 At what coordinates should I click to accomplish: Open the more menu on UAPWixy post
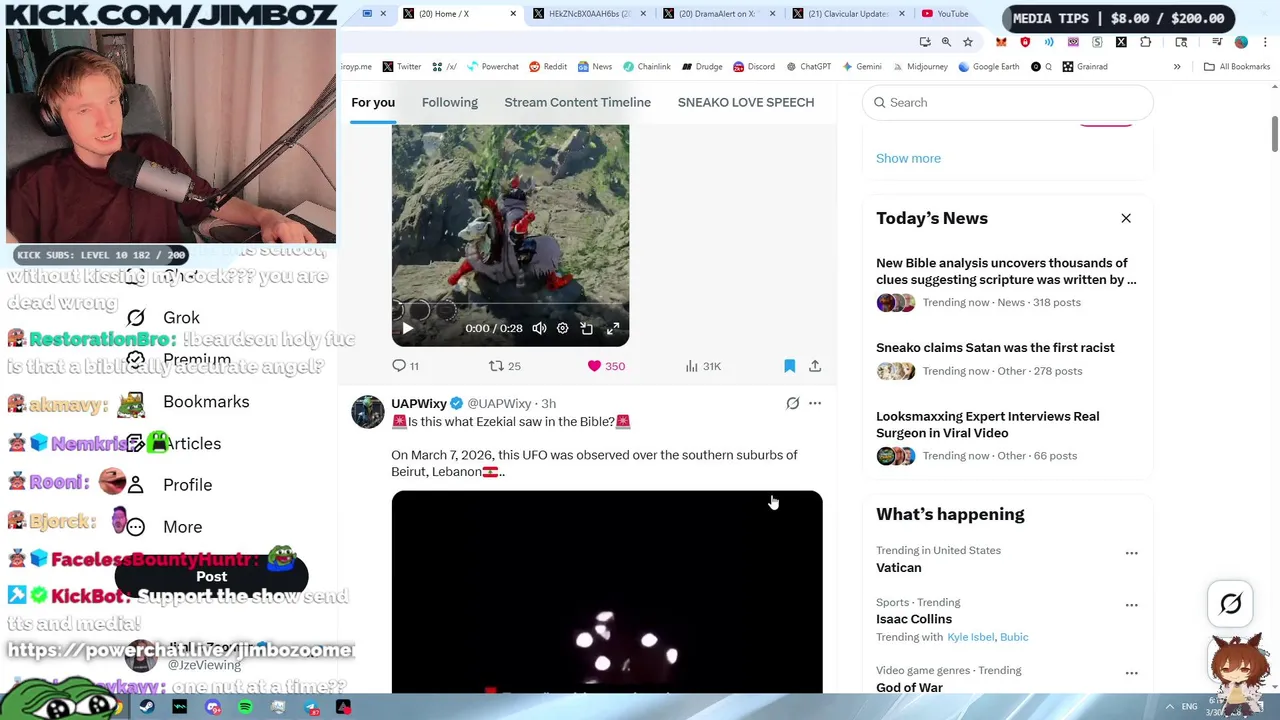(x=815, y=403)
